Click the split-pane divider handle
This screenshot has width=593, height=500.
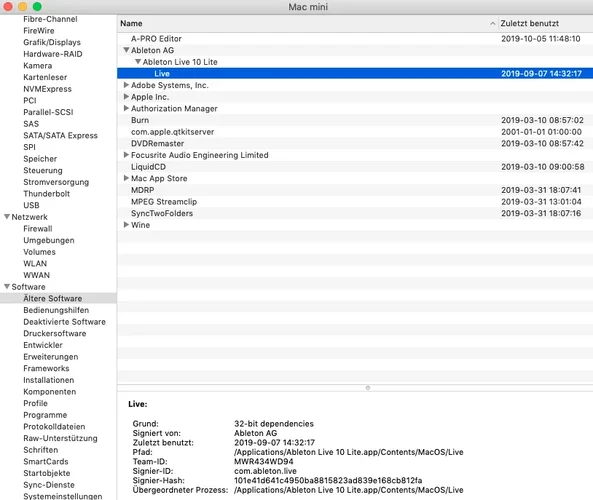pyautogui.click(x=368, y=388)
